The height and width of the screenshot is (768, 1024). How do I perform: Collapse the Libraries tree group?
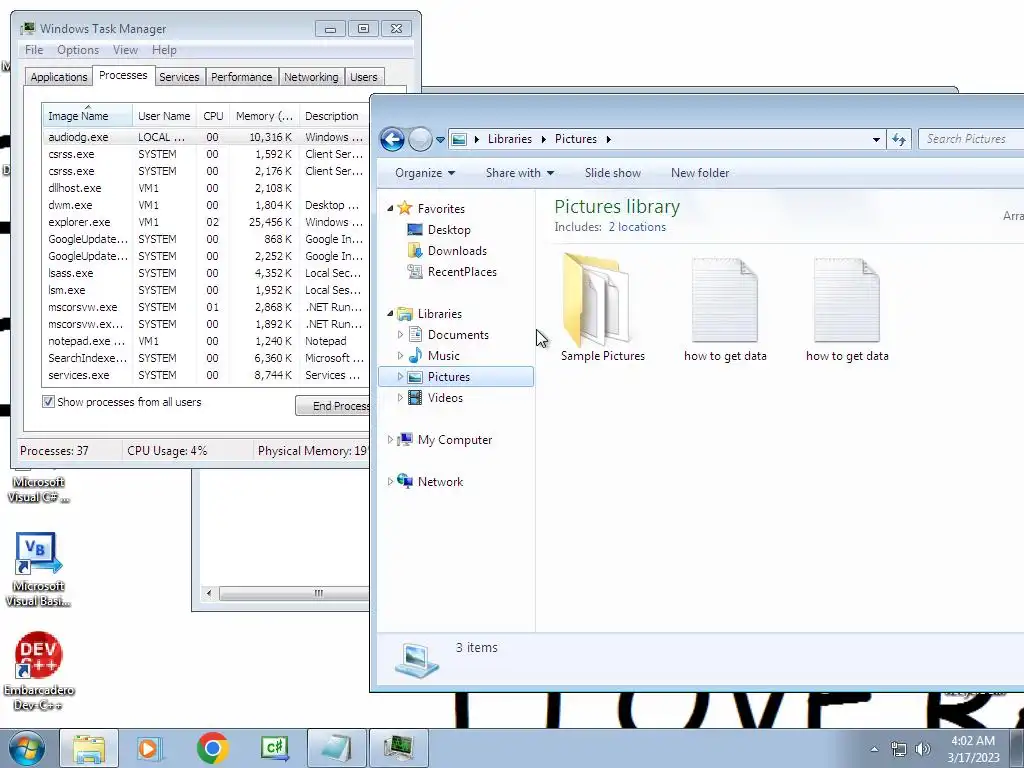[390, 313]
